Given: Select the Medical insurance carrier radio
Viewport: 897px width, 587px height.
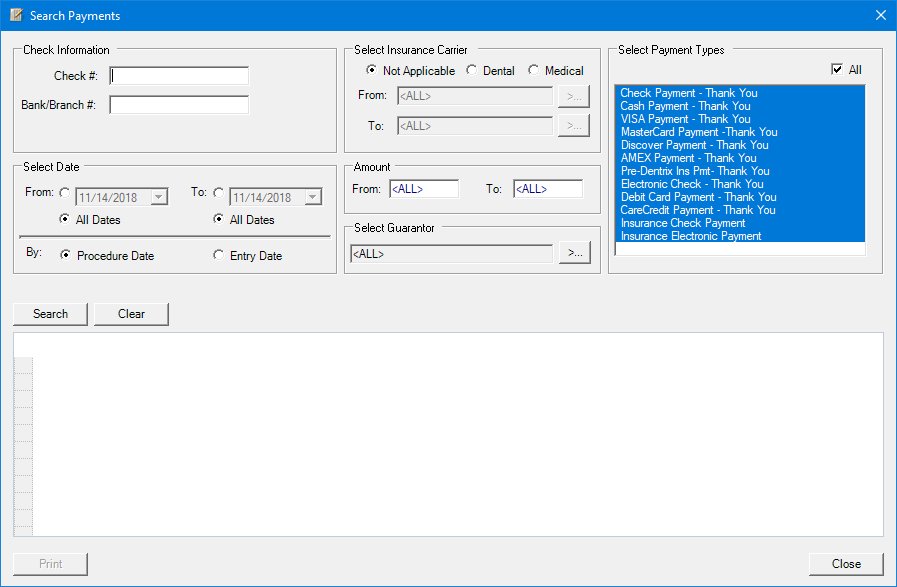Looking at the screenshot, I should (x=534, y=71).
